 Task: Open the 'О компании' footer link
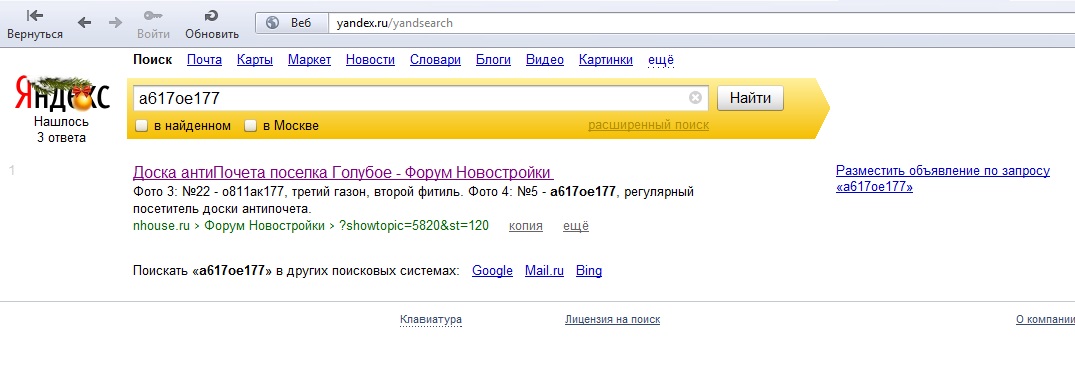[x=1045, y=320]
